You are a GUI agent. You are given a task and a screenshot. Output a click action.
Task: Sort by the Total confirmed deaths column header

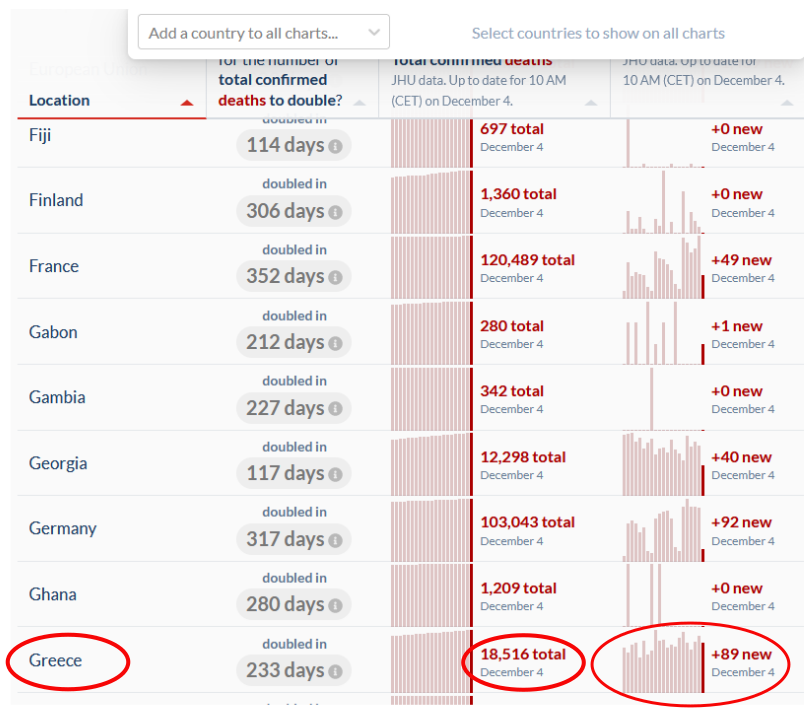pyautogui.click(x=591, y=103)
